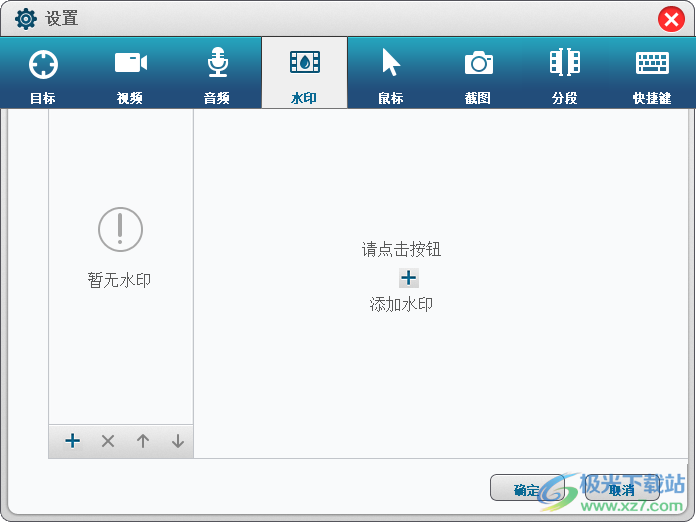The image size is (696, 522).
Task: Open the 音频 (Audio) tab
Action: [217, 73]
